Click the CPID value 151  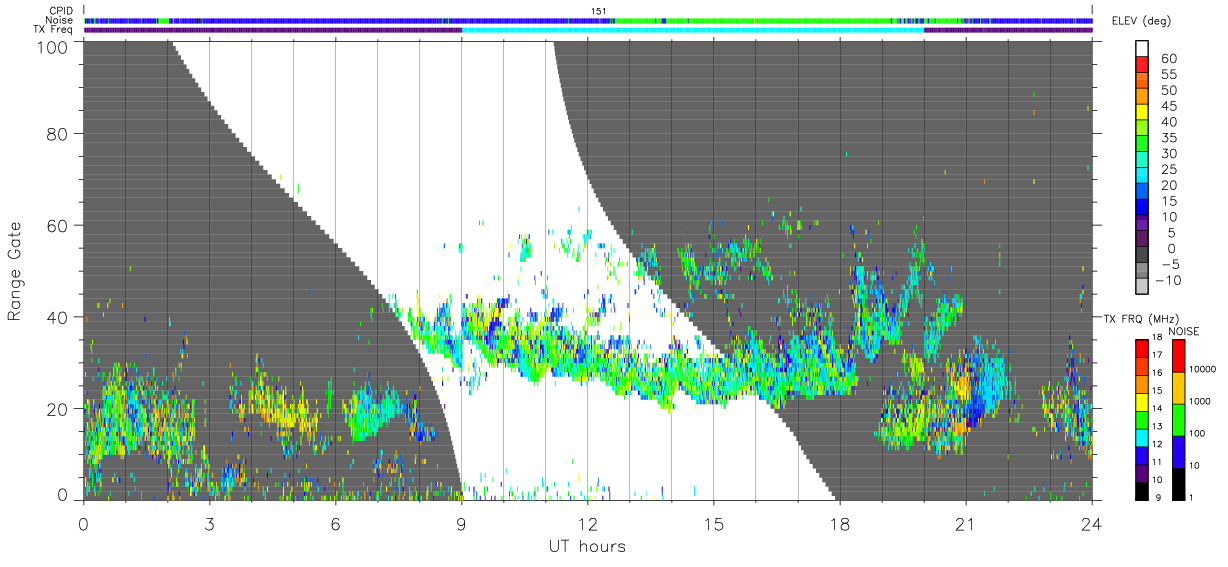click(x=599, y=10)
